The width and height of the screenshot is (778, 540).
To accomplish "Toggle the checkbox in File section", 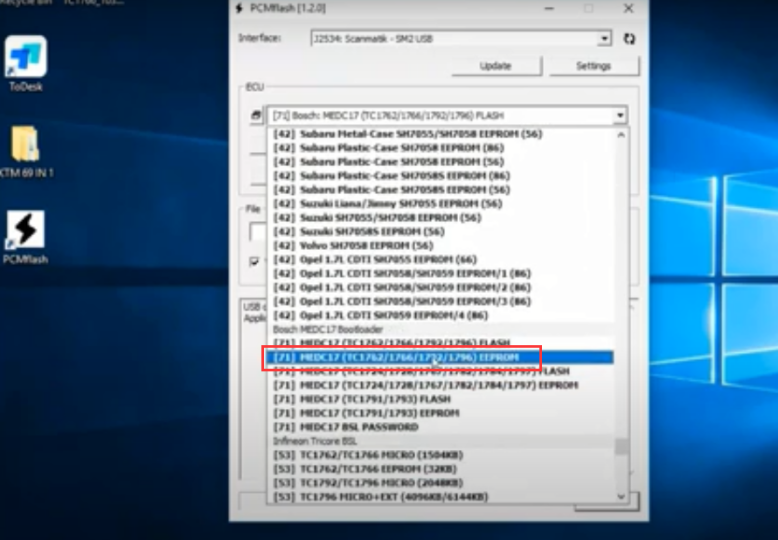I will click(255, 261).
